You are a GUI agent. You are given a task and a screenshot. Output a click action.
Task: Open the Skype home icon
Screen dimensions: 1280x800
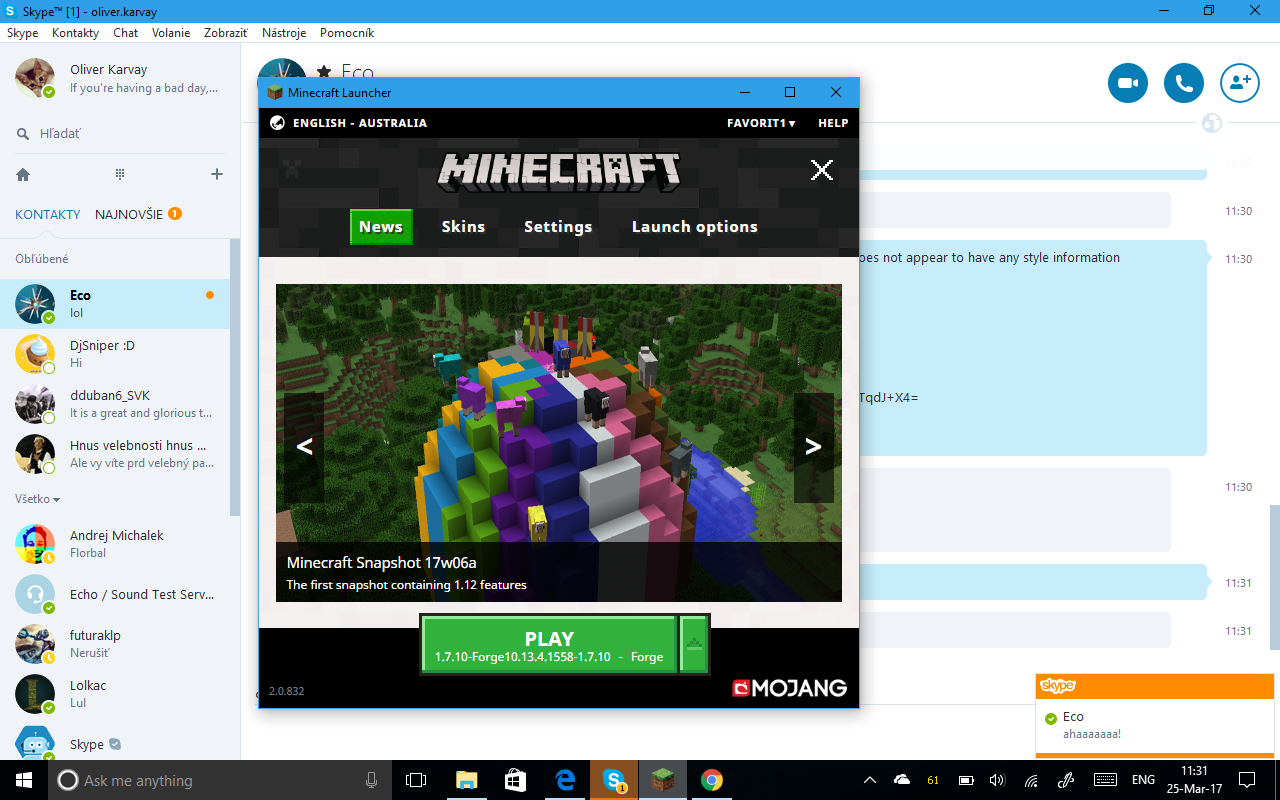click(x=23, y=174)
